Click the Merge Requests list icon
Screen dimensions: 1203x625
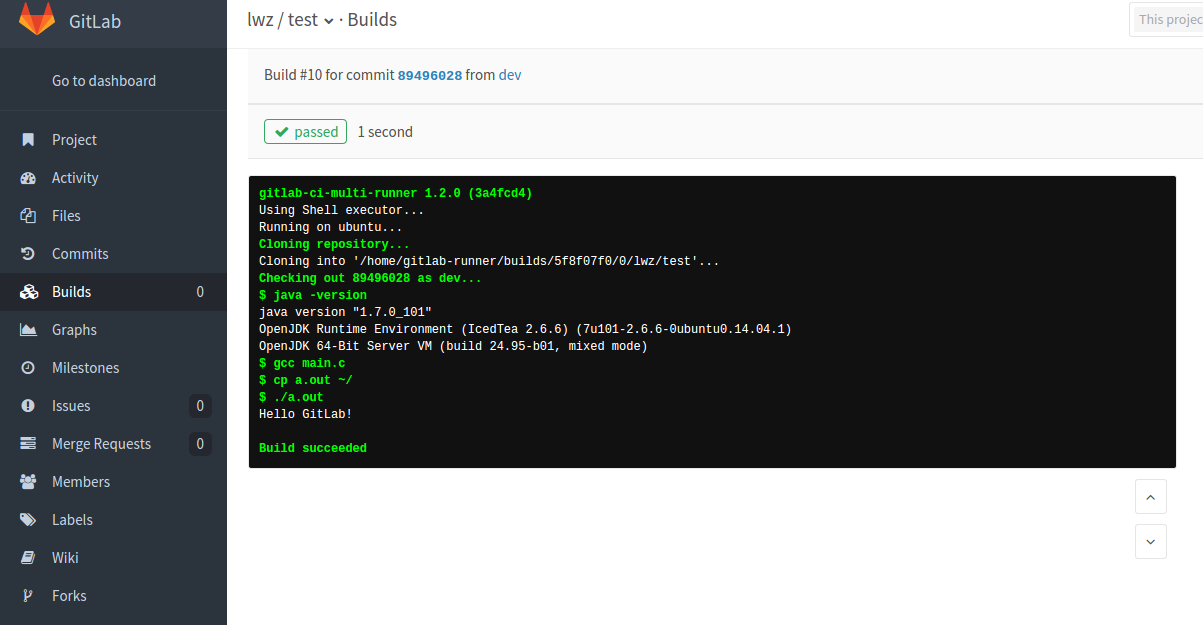point(29,444)
